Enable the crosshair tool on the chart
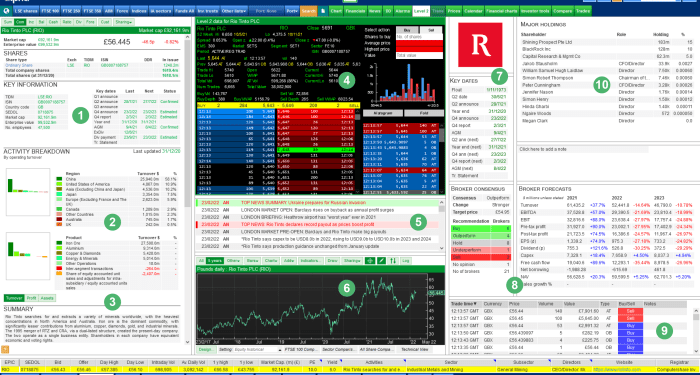Screen dimensions: 700x375 [370, 260]
